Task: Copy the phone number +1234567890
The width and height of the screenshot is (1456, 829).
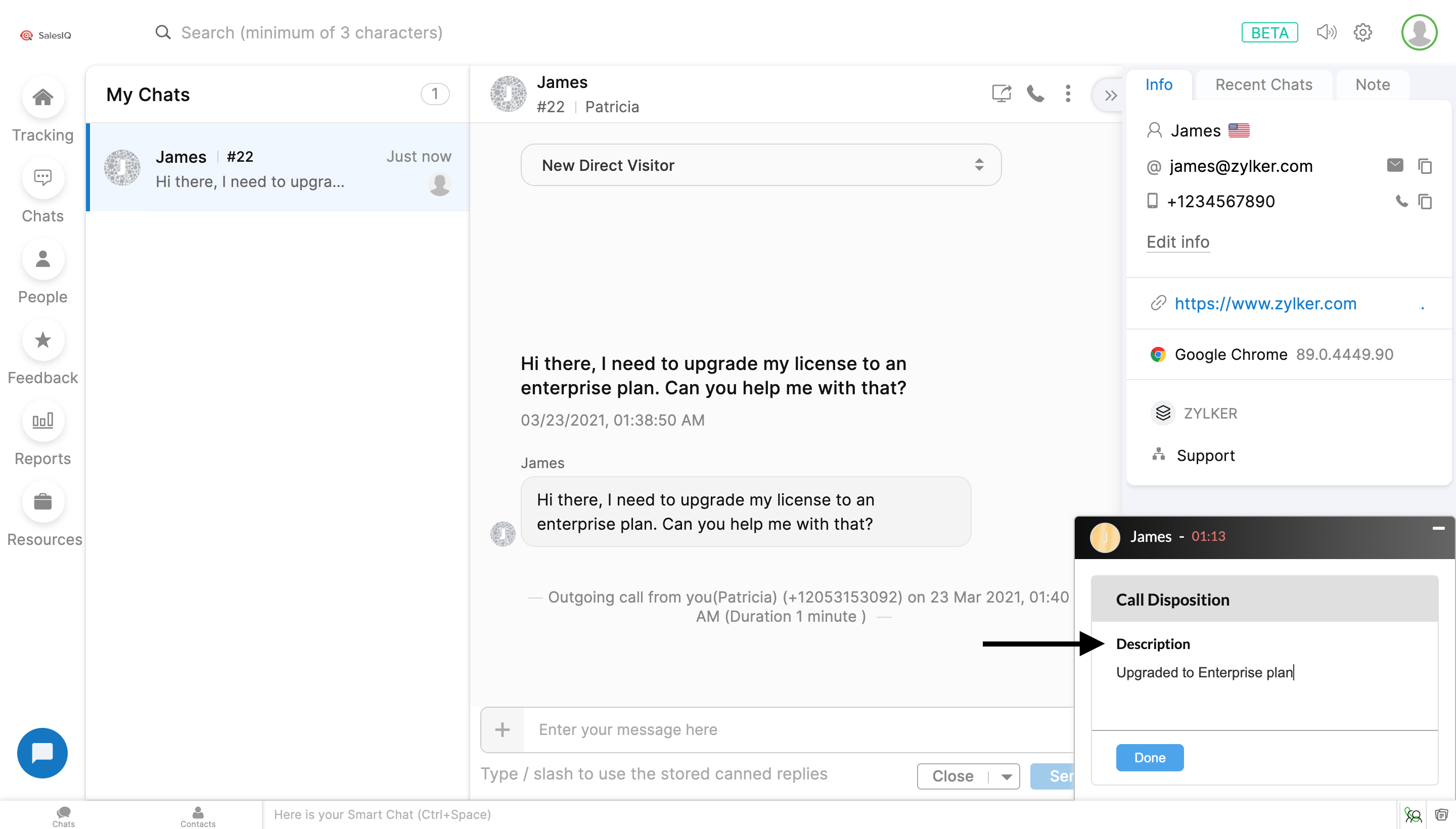Action: pyautogui.click(x=1425, y=202)
